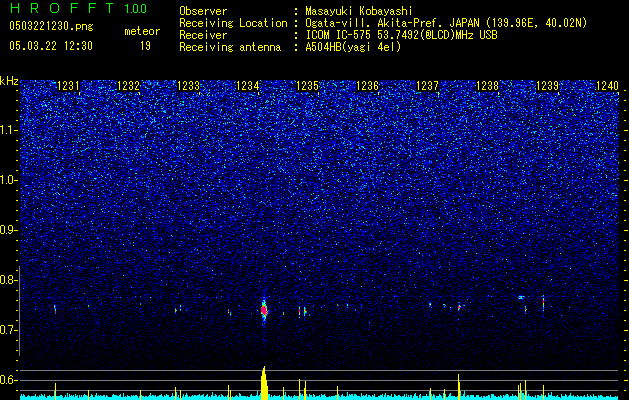Click the 1238 time marker
This screenshot has height=400, width=629.
(487, 86)
